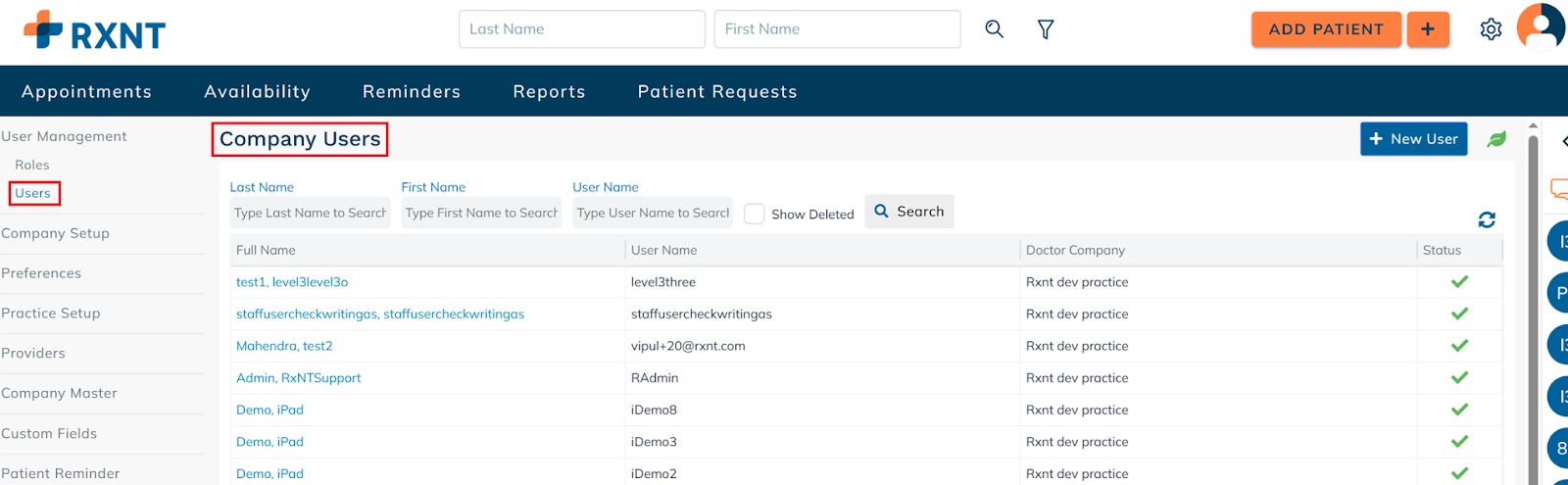Screen dimensions: 1568x485
Task: Refresh the company users list
Action: (x=1487, y=219)
